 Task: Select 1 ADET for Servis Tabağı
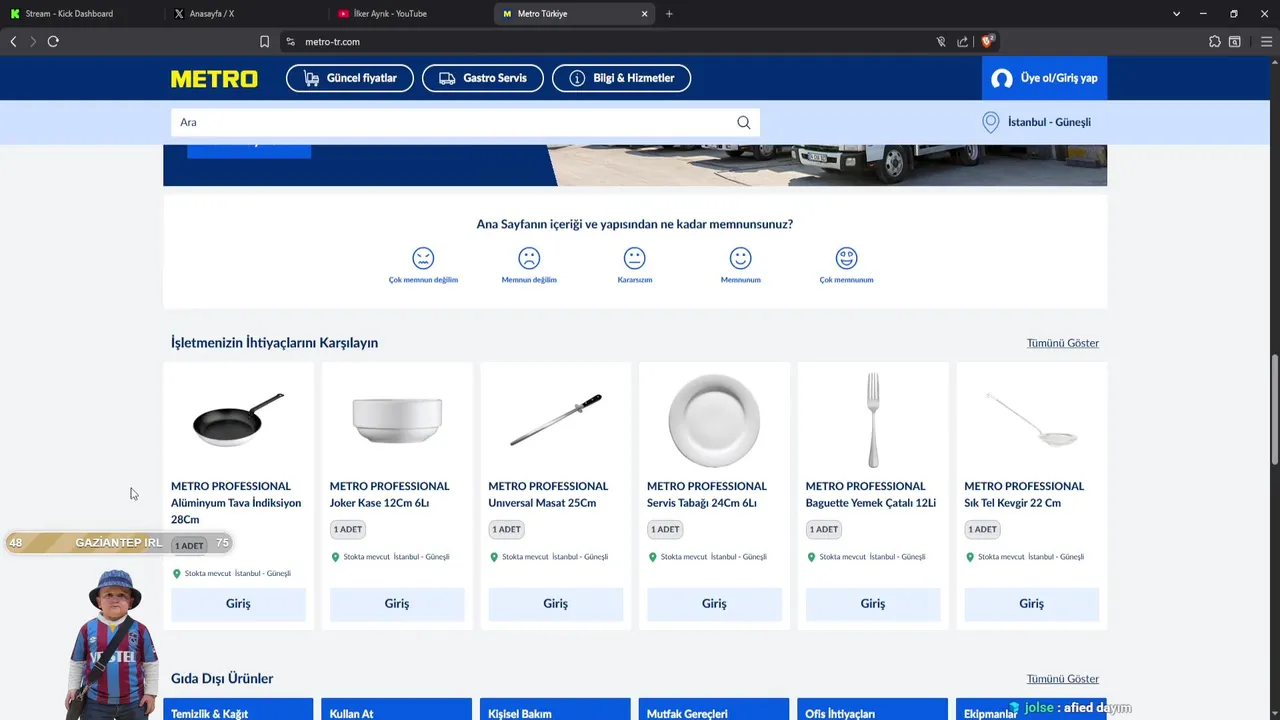click(x=665, y=529)
